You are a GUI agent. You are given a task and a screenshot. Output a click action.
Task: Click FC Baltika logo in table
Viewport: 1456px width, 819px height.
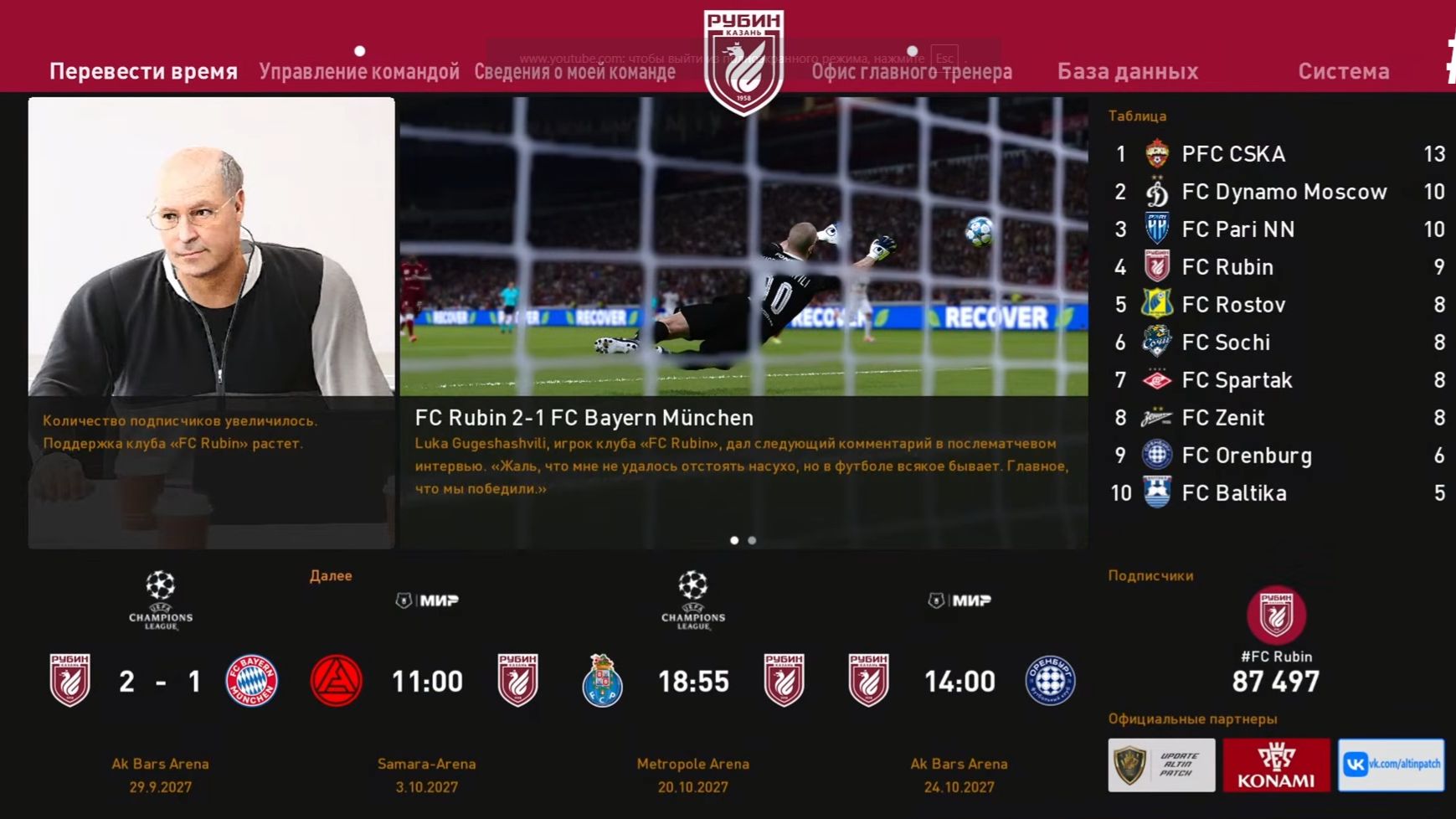click(x=1157, y=492)
